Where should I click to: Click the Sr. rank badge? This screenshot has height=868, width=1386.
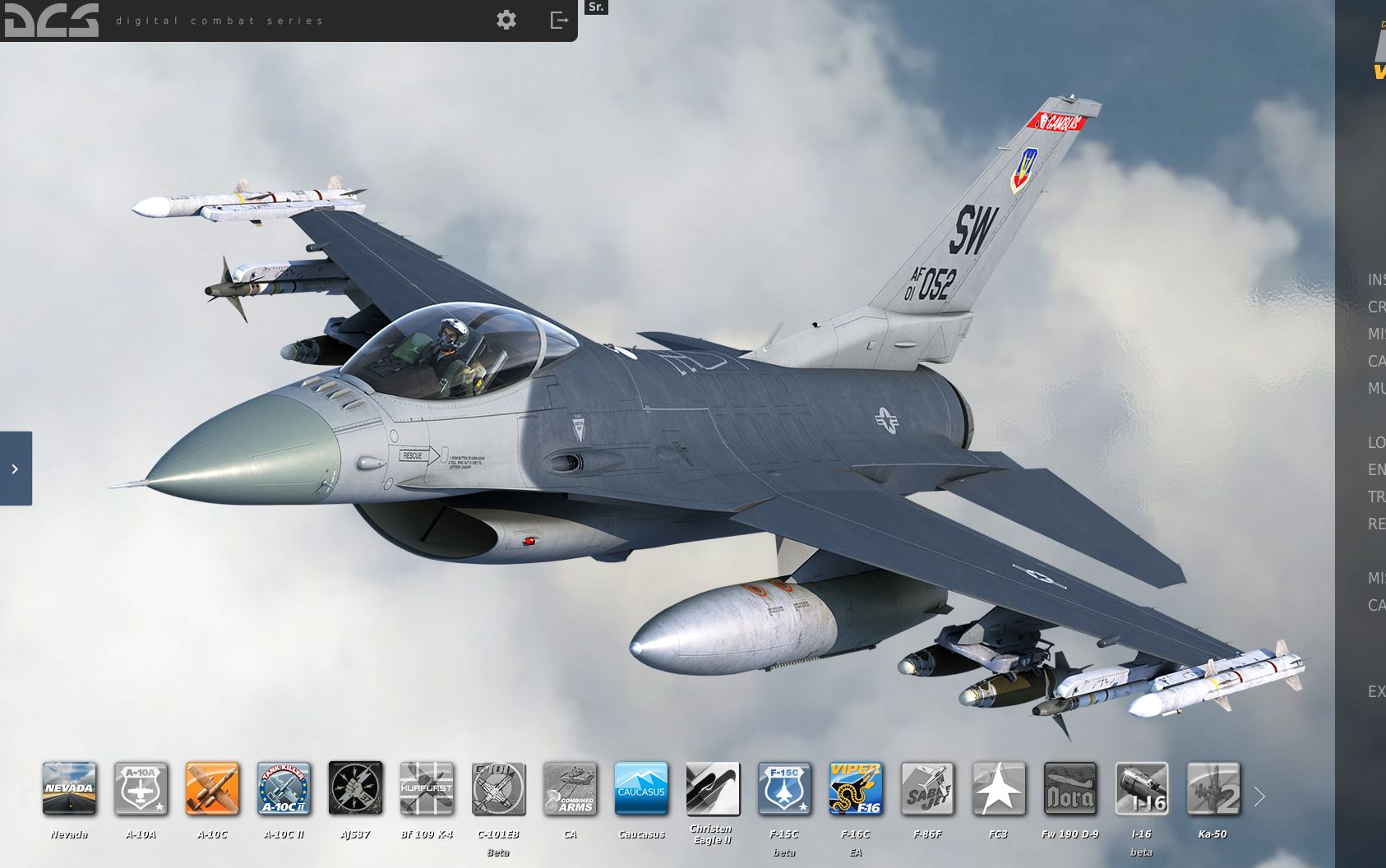(x=596, y=7)
